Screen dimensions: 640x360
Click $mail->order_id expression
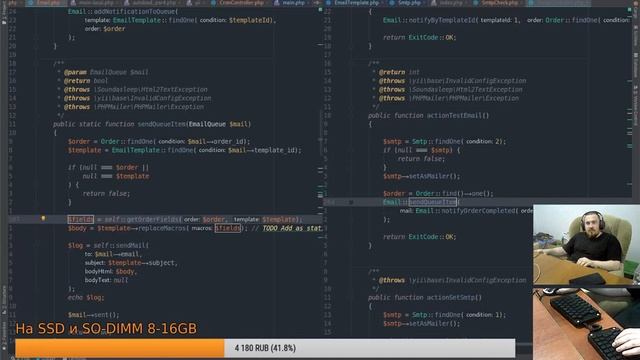point(217,142)
